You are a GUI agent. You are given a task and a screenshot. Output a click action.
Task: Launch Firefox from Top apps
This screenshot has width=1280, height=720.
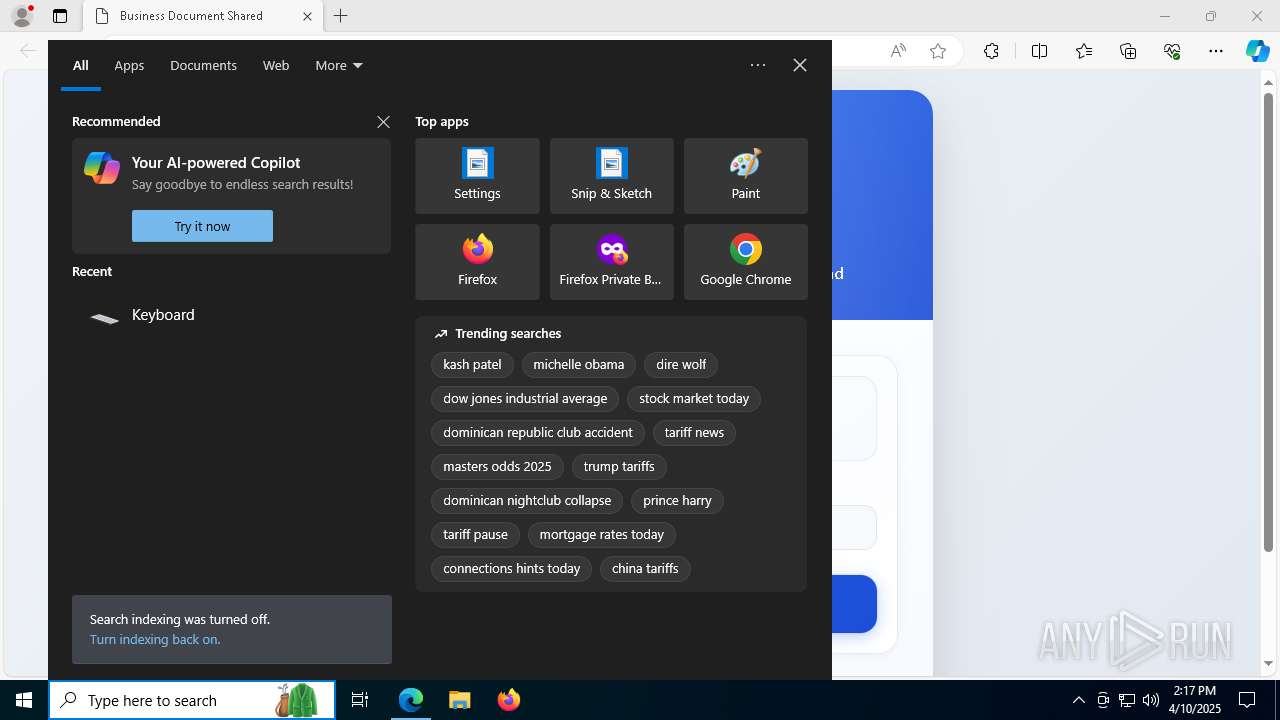coord(477,262)
